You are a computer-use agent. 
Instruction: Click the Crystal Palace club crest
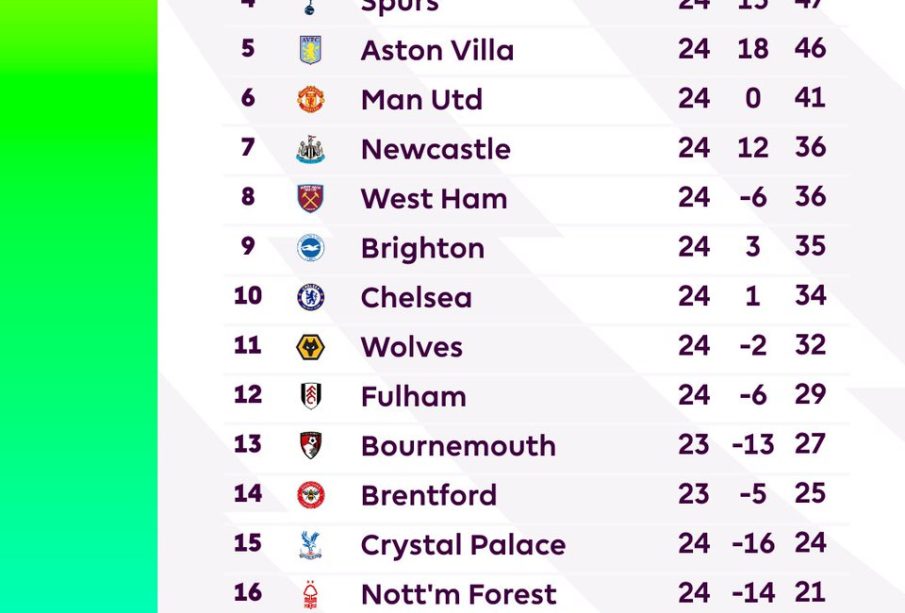(310, 544)
